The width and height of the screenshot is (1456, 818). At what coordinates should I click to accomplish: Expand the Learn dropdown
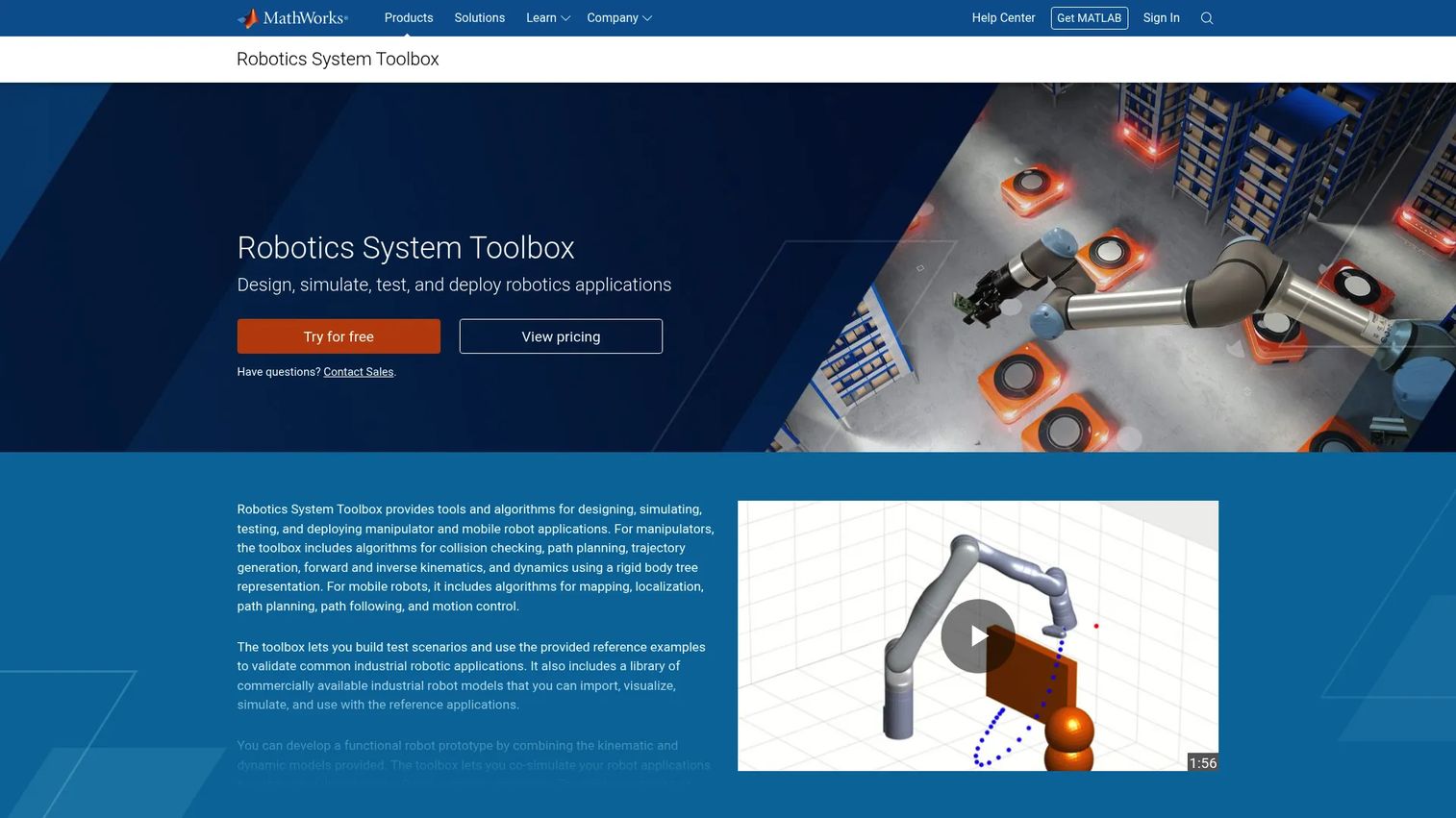(x=547, y=18)
